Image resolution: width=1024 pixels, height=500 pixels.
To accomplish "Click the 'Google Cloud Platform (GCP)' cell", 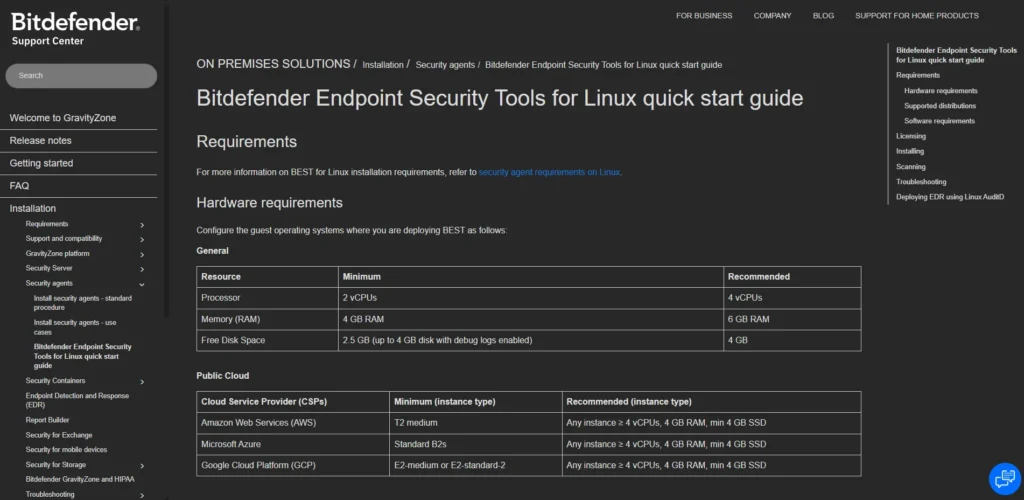I will pos(293,465).
